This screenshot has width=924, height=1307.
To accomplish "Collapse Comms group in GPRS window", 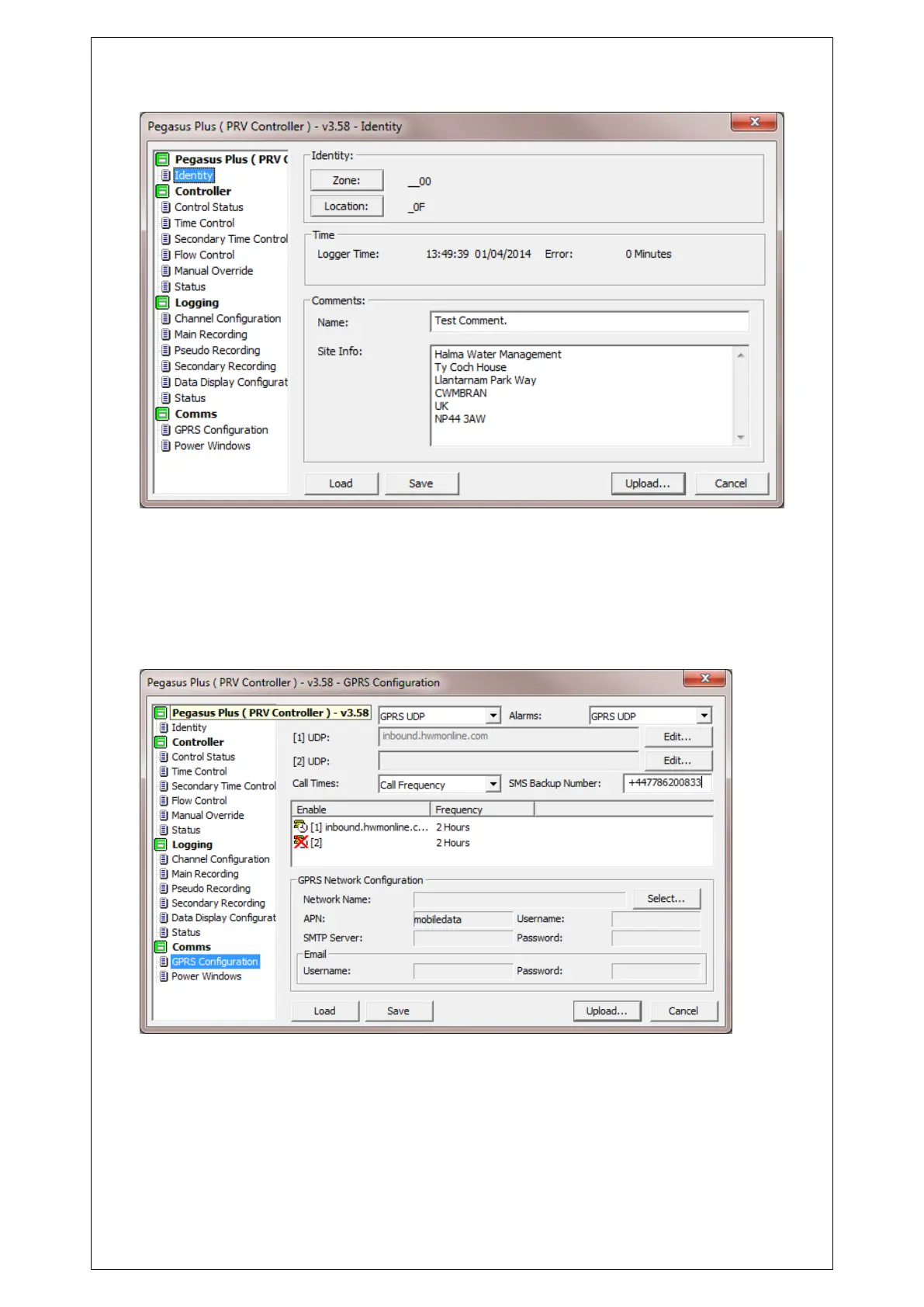I will [161, 947].
